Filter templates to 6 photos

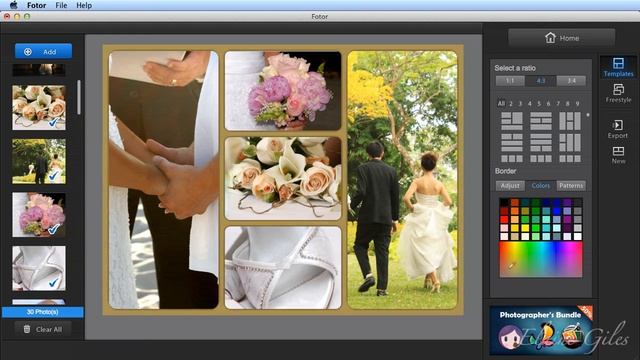click(x=548, y=104)
